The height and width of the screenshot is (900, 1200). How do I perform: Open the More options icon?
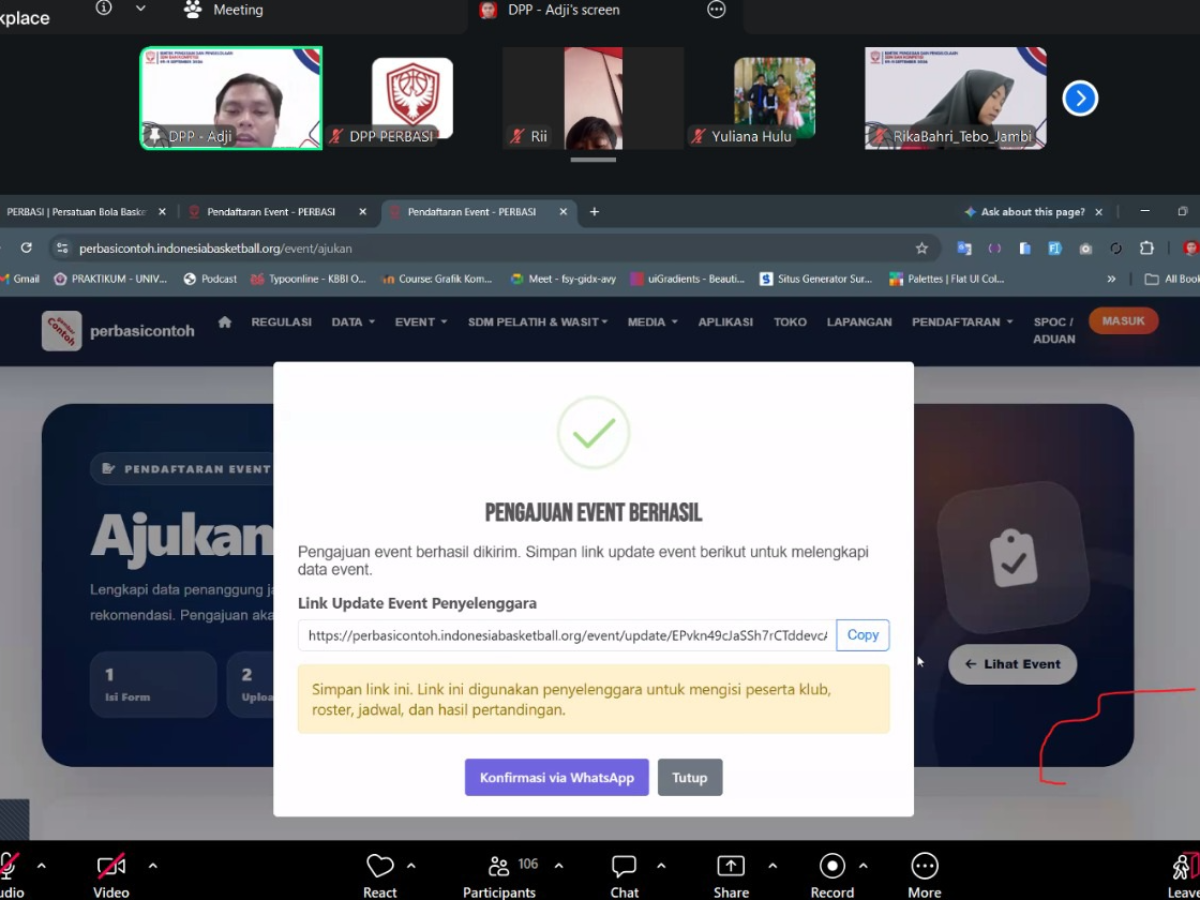click(924, 866)
